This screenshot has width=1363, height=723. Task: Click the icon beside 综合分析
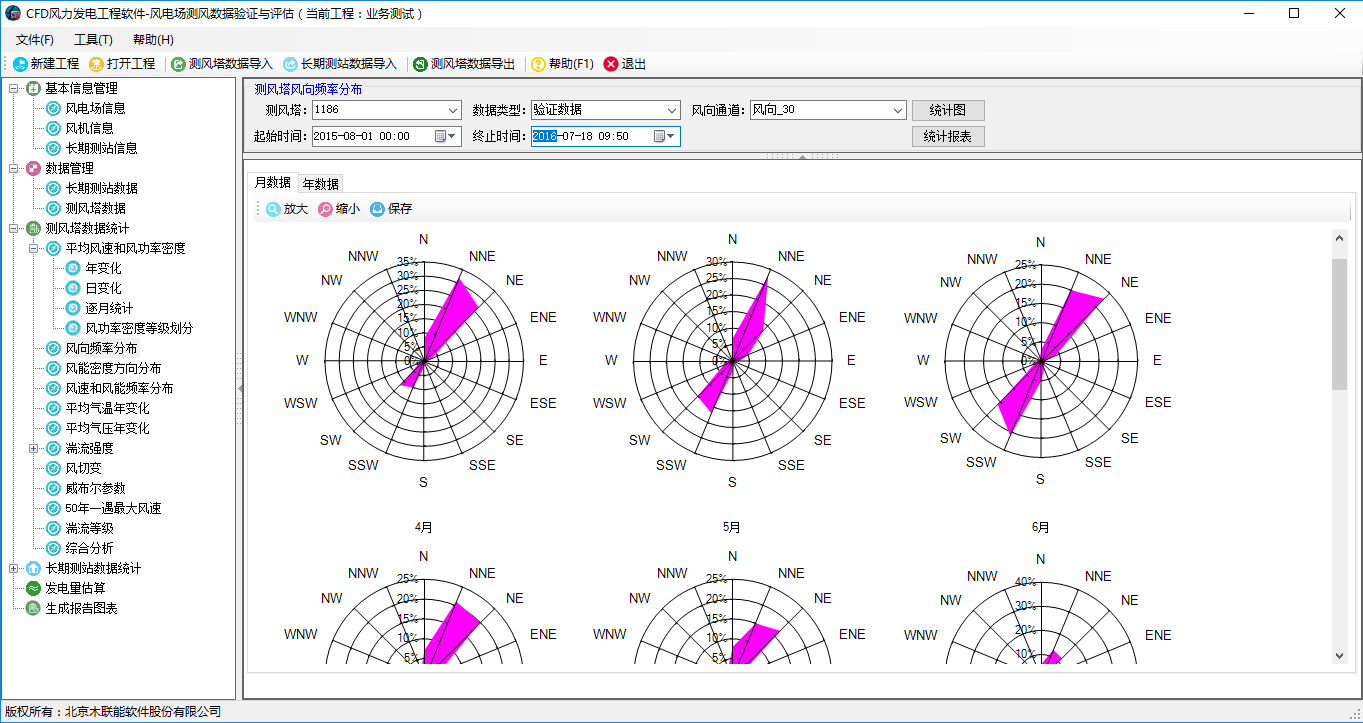click(54, 548)
